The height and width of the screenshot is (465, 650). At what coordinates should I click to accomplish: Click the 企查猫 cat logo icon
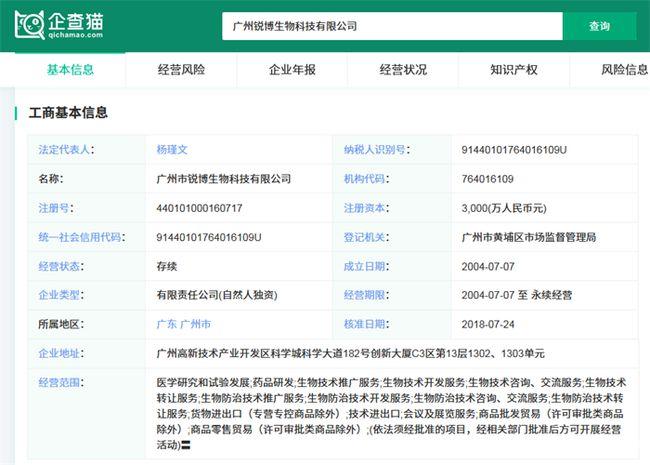coord(29,25)
